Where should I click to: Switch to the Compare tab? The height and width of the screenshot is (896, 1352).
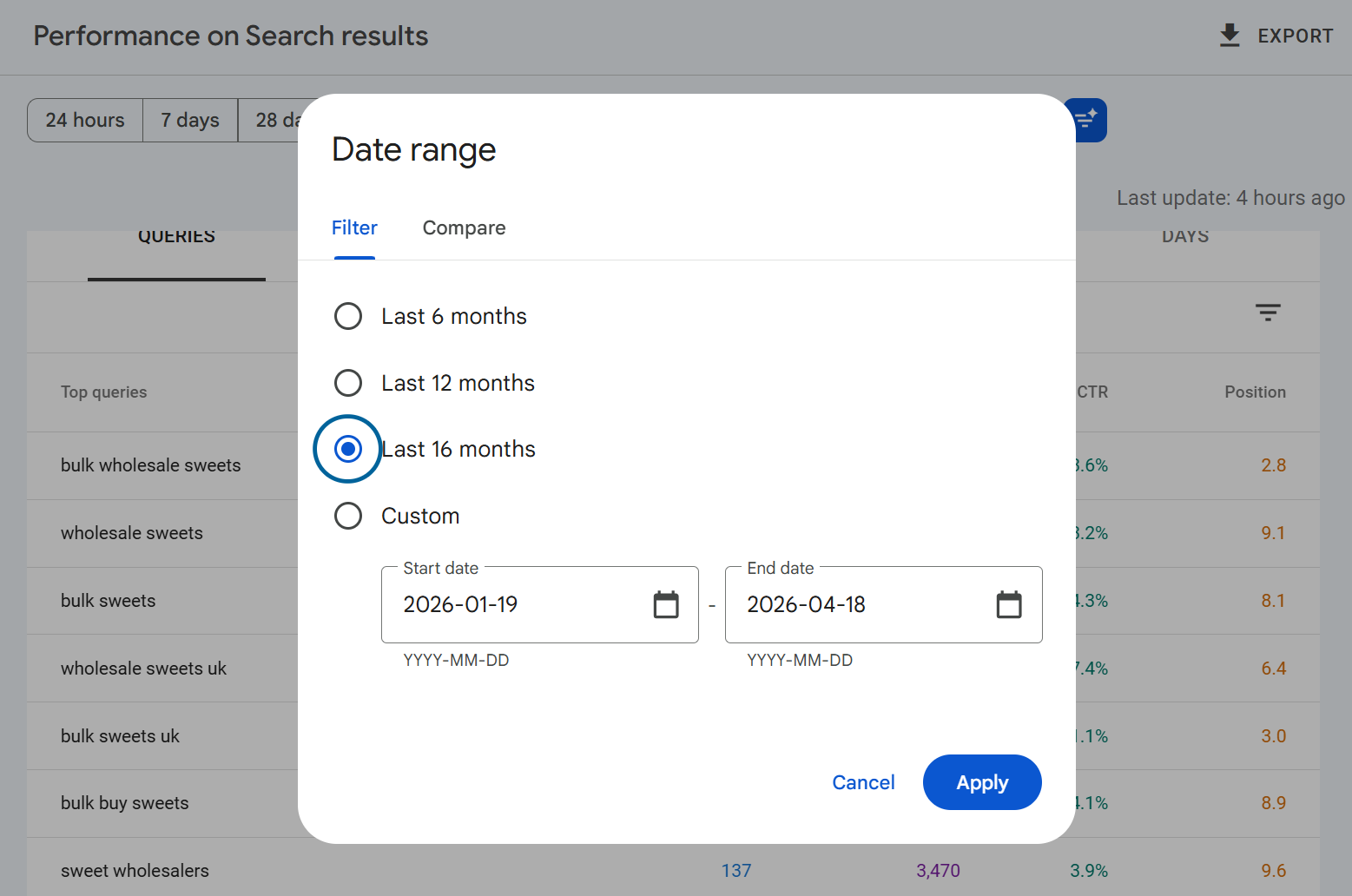(464, 228)
